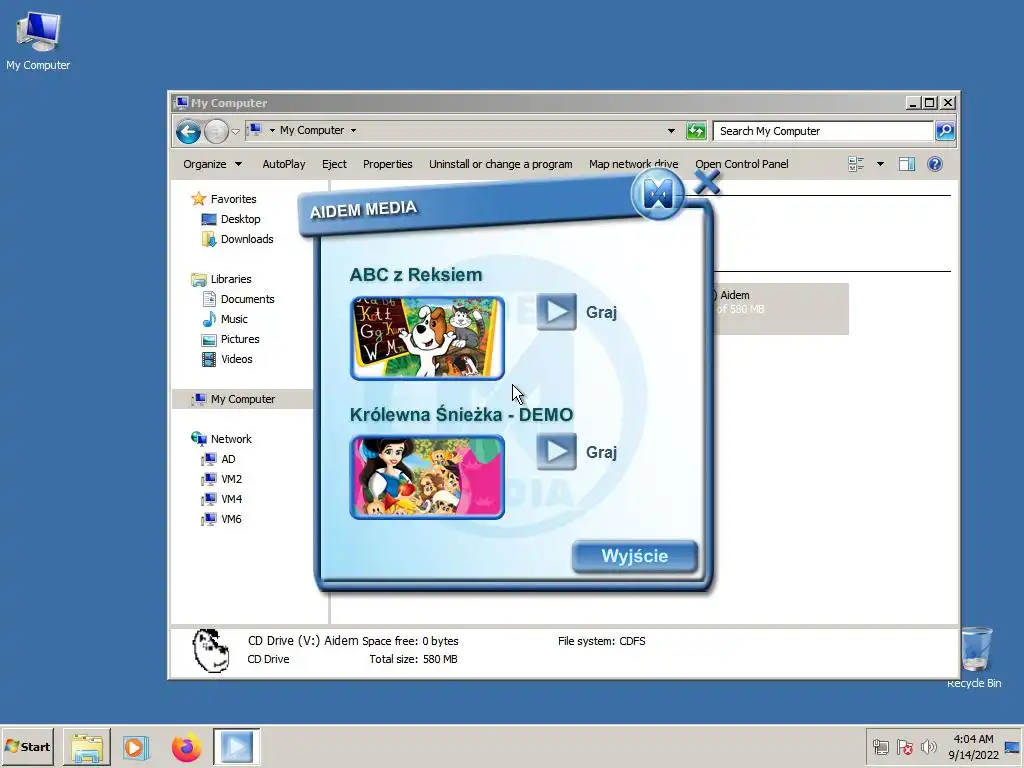1024x768 pixels.
Task: Open the Start menu
Action: 27,746
